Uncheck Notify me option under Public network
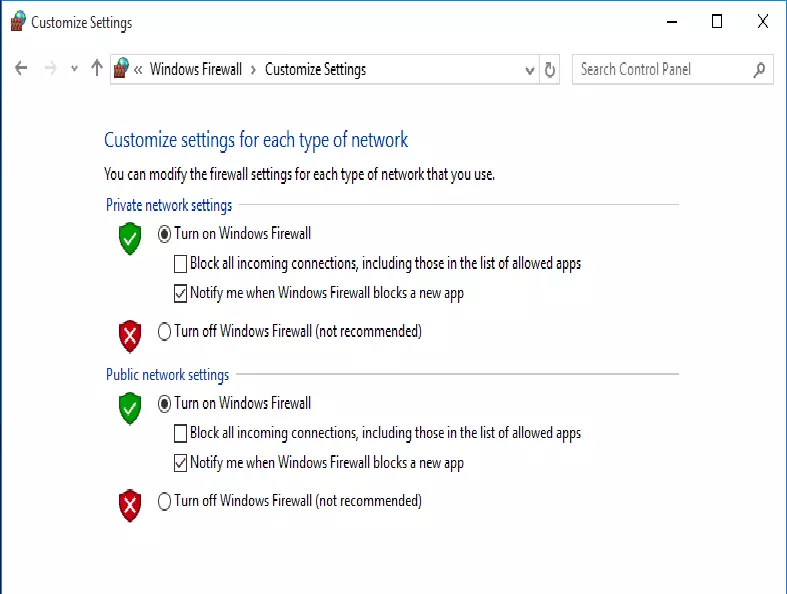This screenshot has width=787, height=594. [x=180, y=463]
